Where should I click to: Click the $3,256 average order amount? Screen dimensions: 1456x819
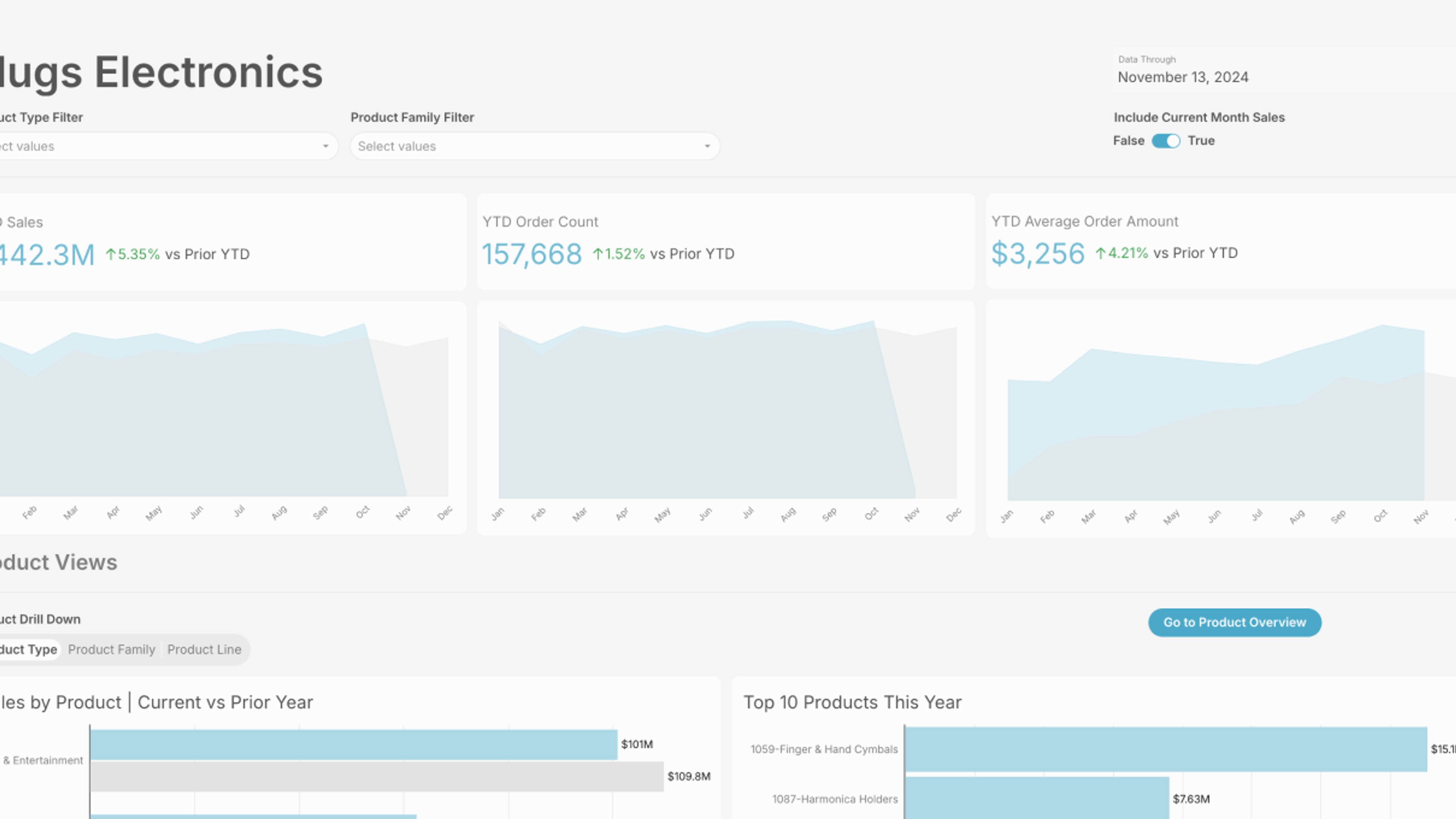pyautogui.click(x=1038, y=253)
